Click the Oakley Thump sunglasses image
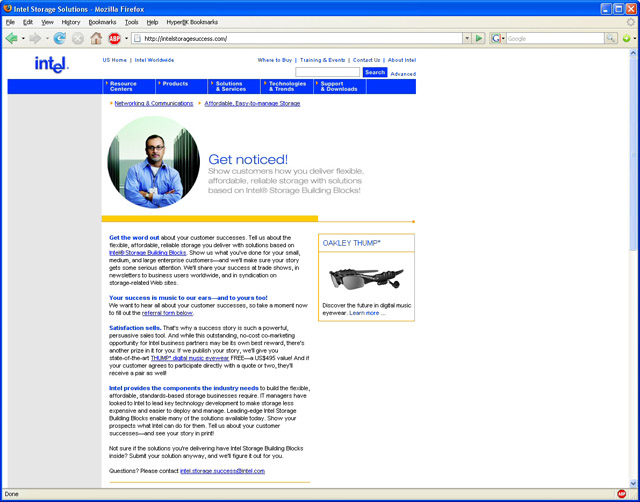Image resolution: width=640 pixels, height=502 pixels. tap(366, 279)
